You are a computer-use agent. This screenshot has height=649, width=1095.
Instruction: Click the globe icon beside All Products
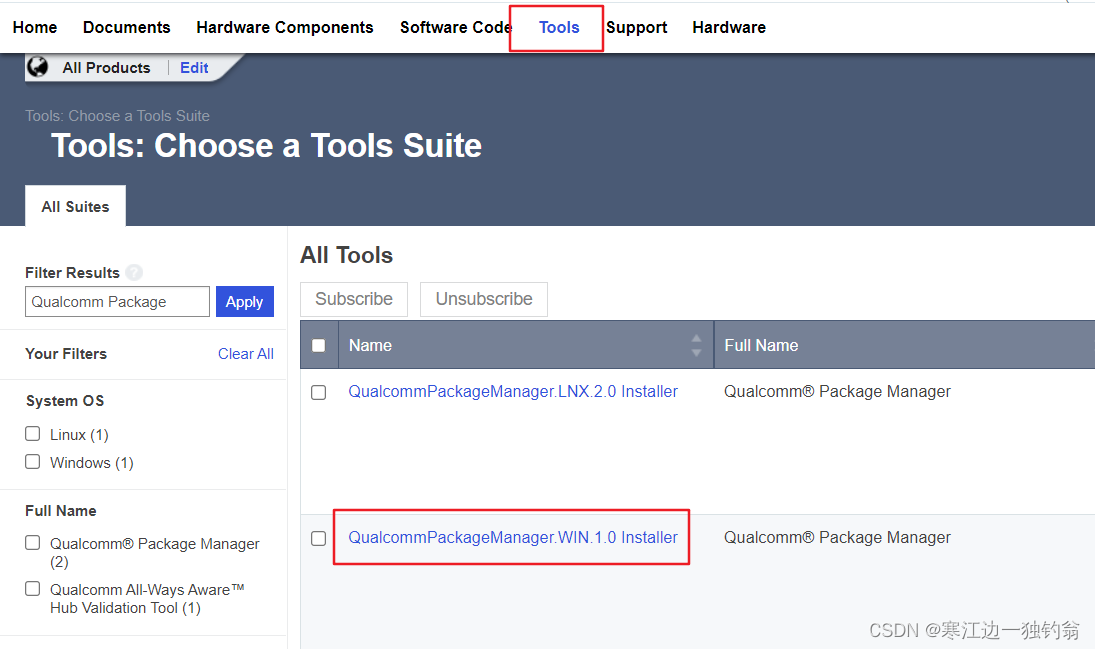pyautogui.click(x=38, y=67)
